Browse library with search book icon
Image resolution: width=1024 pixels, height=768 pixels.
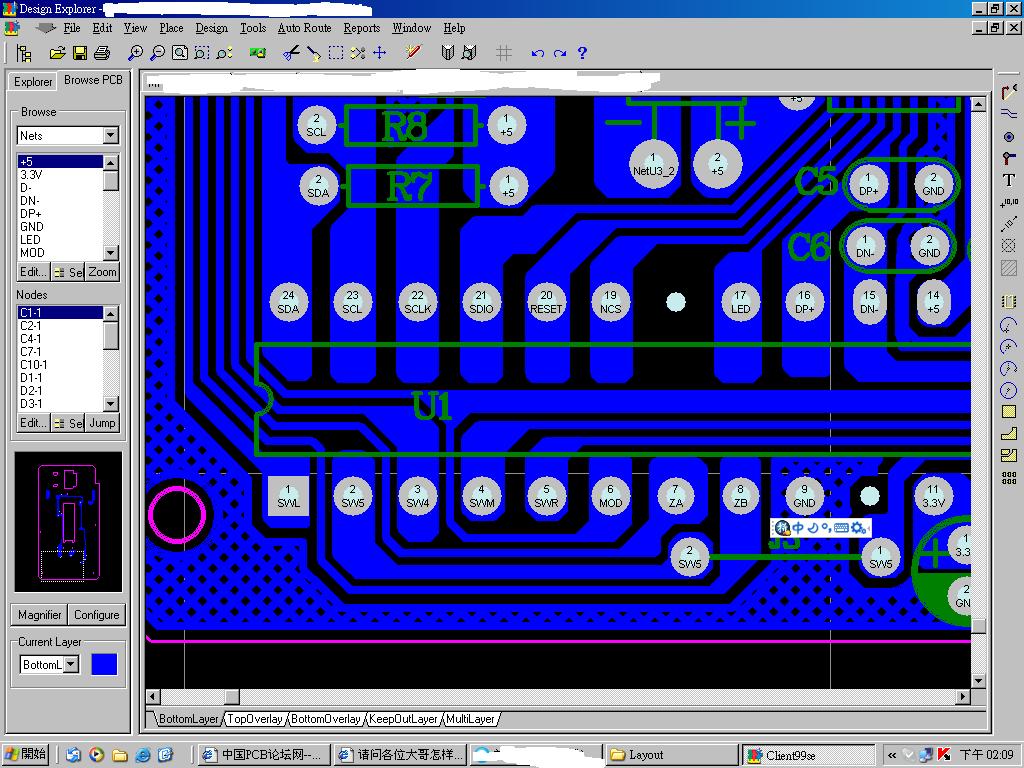click(x=469, y=53)
